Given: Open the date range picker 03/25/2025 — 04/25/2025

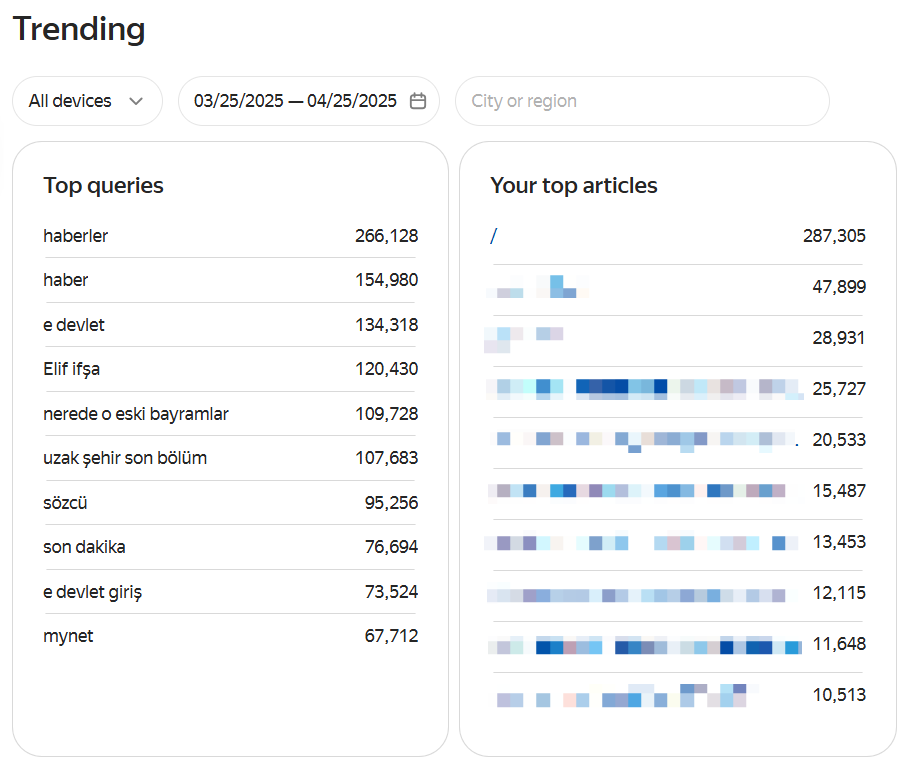Looking at the screenshot, I should pyautogui.click(x=295, y=101).
